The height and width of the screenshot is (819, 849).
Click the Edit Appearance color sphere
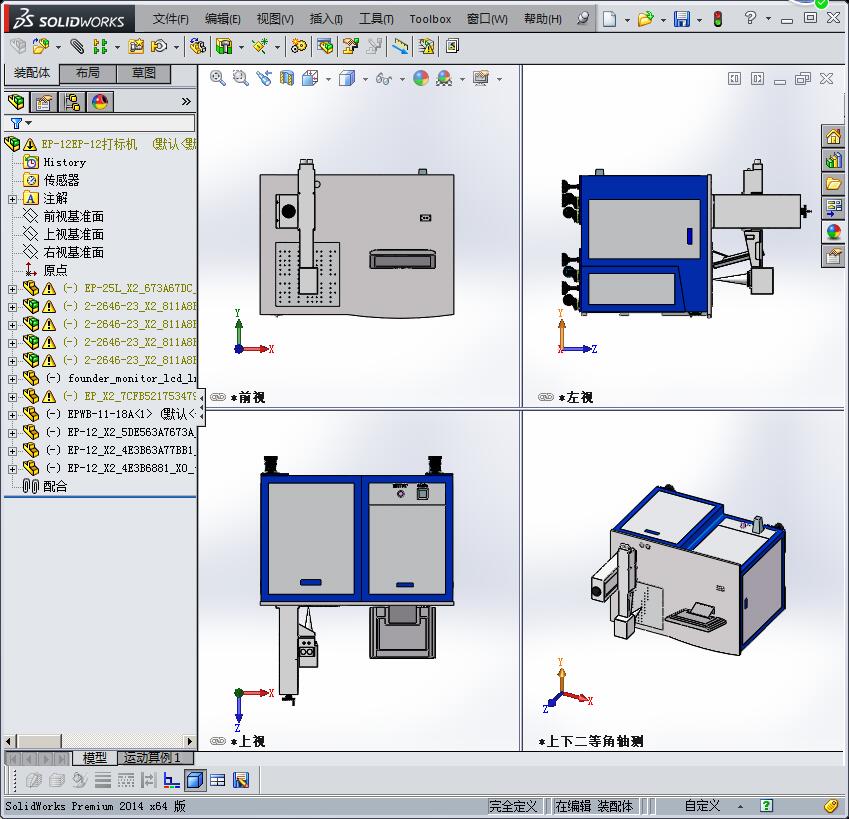[421, 79]
